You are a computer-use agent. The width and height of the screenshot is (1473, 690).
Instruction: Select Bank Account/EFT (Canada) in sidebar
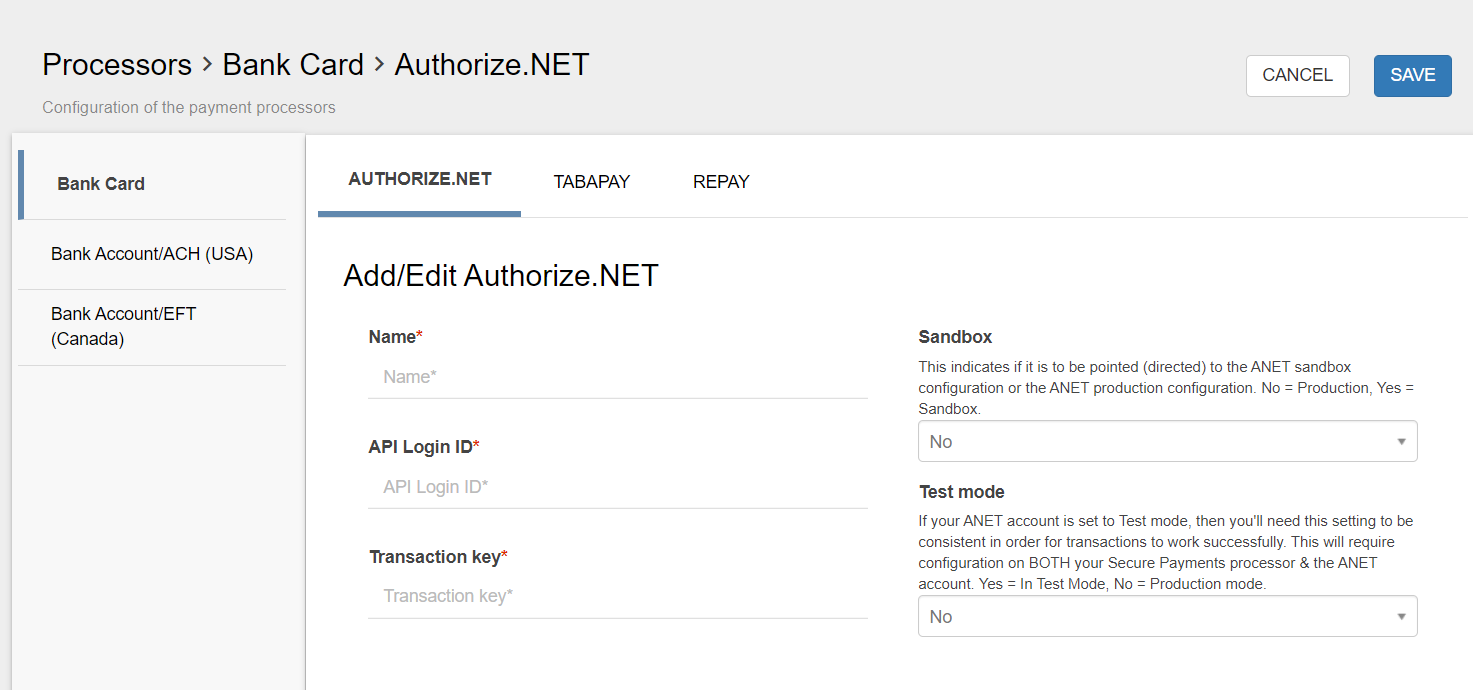click(x=152, y=327)
